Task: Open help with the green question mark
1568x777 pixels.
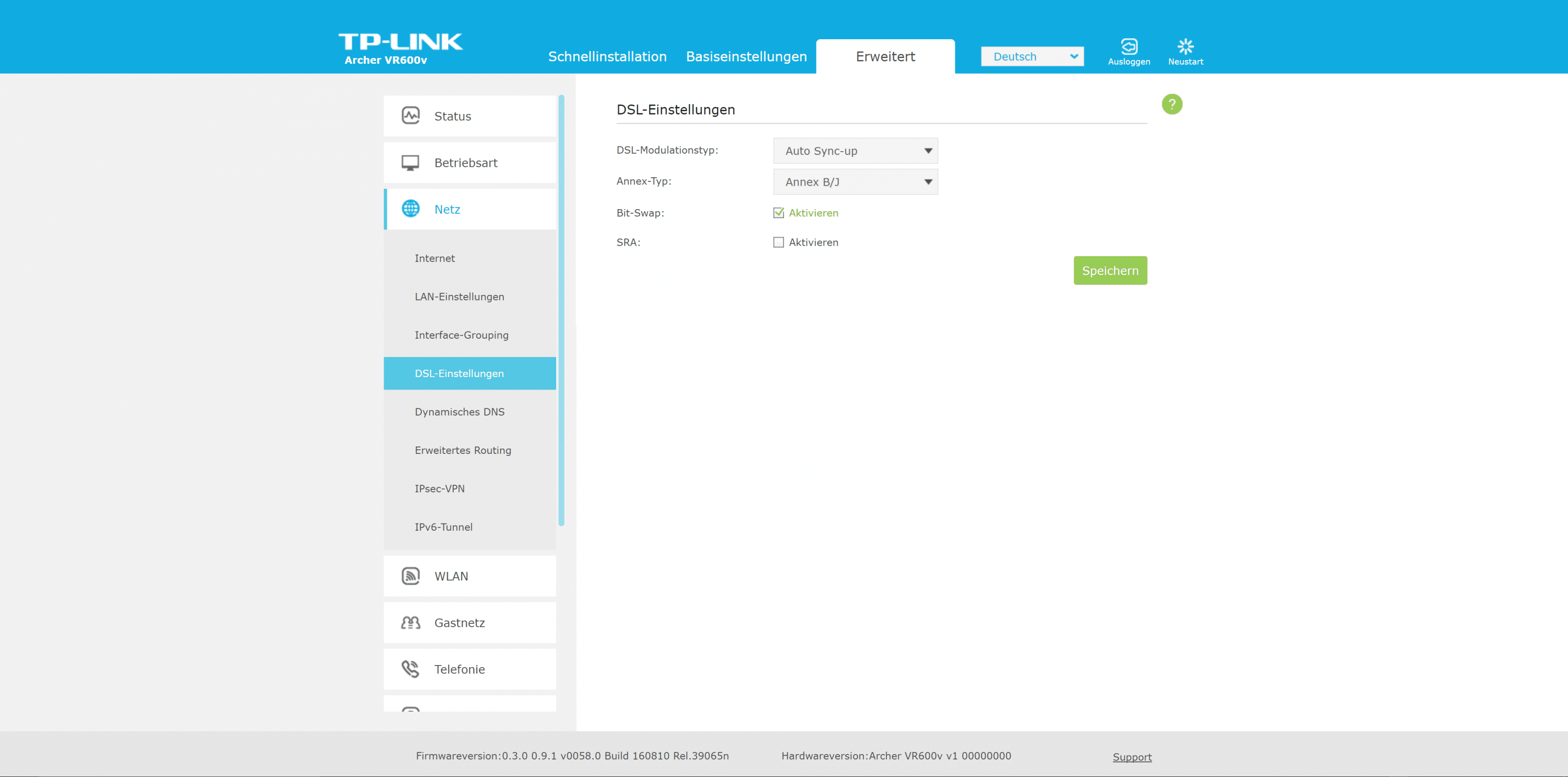Action: (1172, 104)
